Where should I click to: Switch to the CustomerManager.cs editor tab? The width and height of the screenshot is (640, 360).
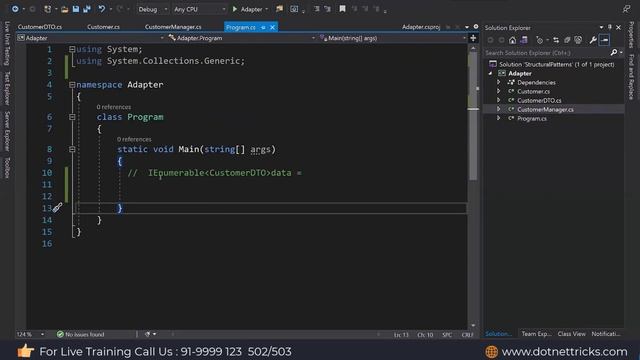tap(173, 27)
